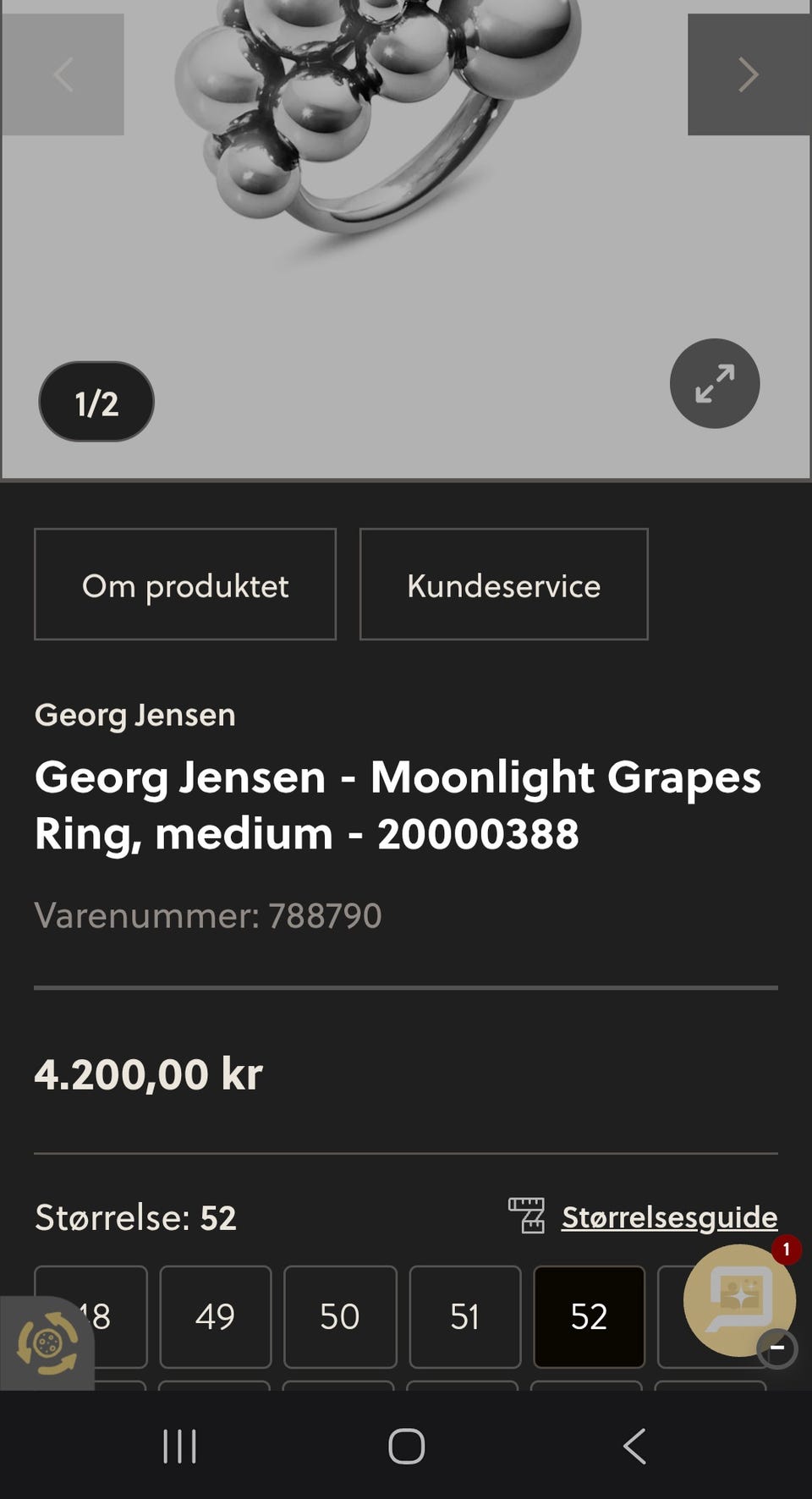Open the chat assistant bubble
812x1499 pixels.
coord(738,1298)
